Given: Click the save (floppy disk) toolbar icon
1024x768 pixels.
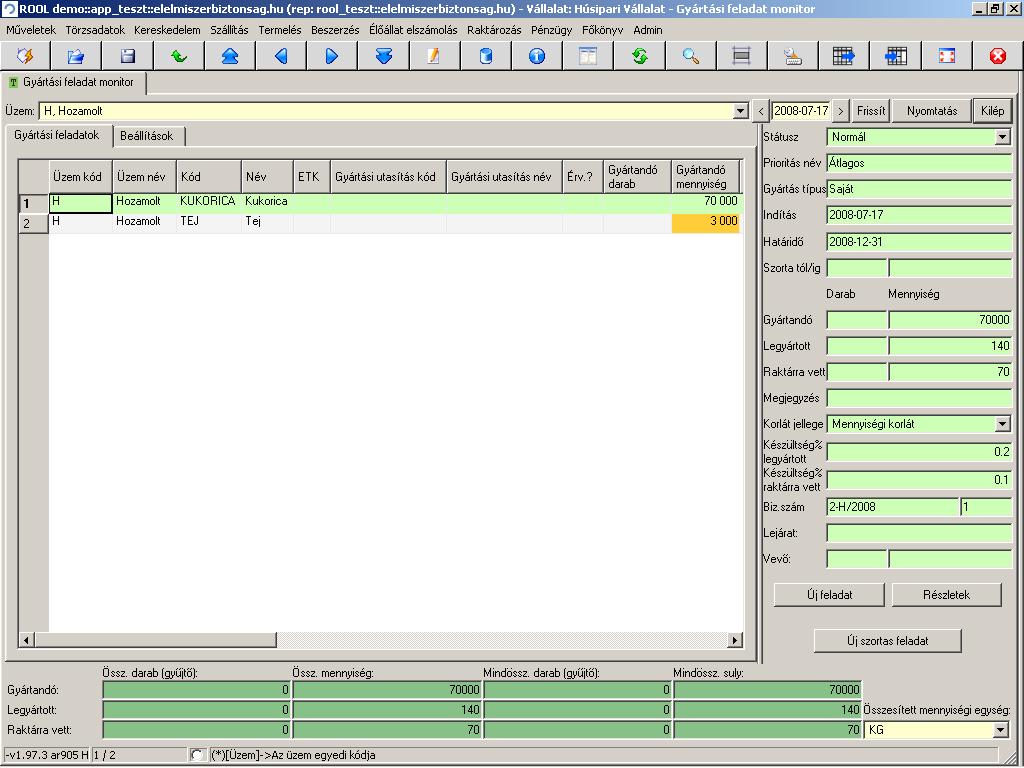Looking at the screenshot, I should tap(127, 56).
